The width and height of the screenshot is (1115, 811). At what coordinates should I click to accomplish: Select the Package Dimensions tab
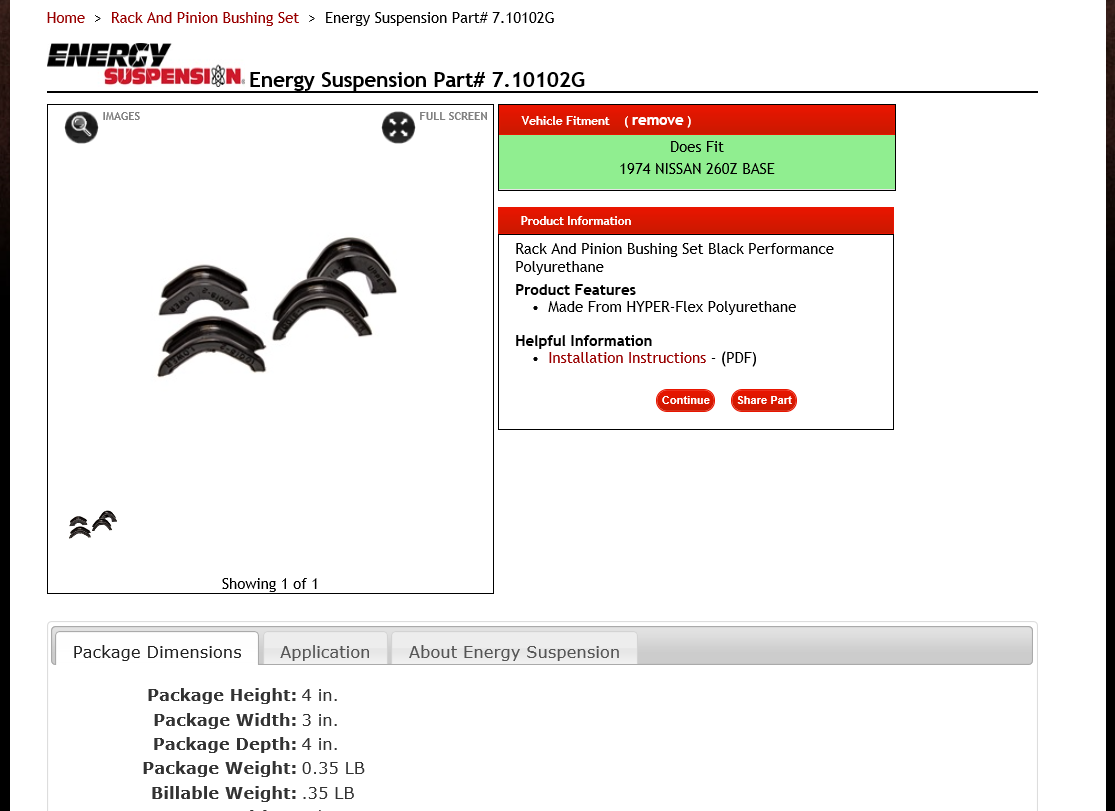tap(157, 649)
